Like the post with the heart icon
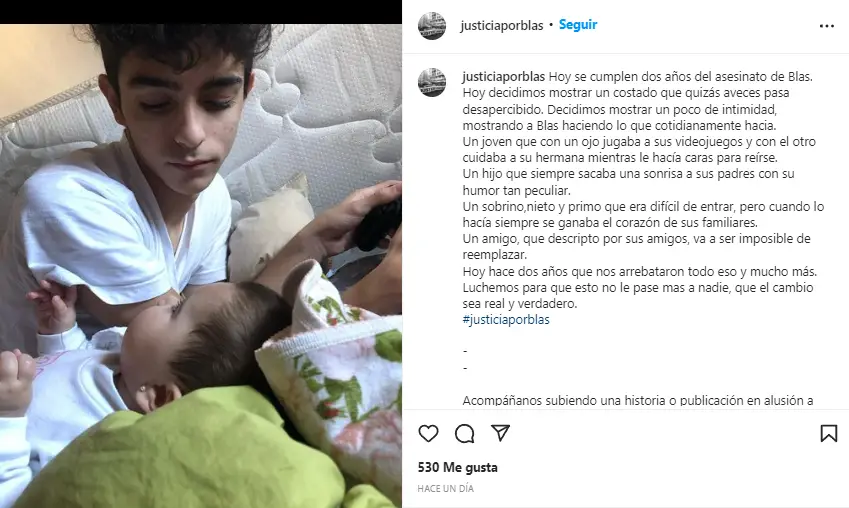Image resolution: width=849 pixels, height=508 pixels. [428, 433]
